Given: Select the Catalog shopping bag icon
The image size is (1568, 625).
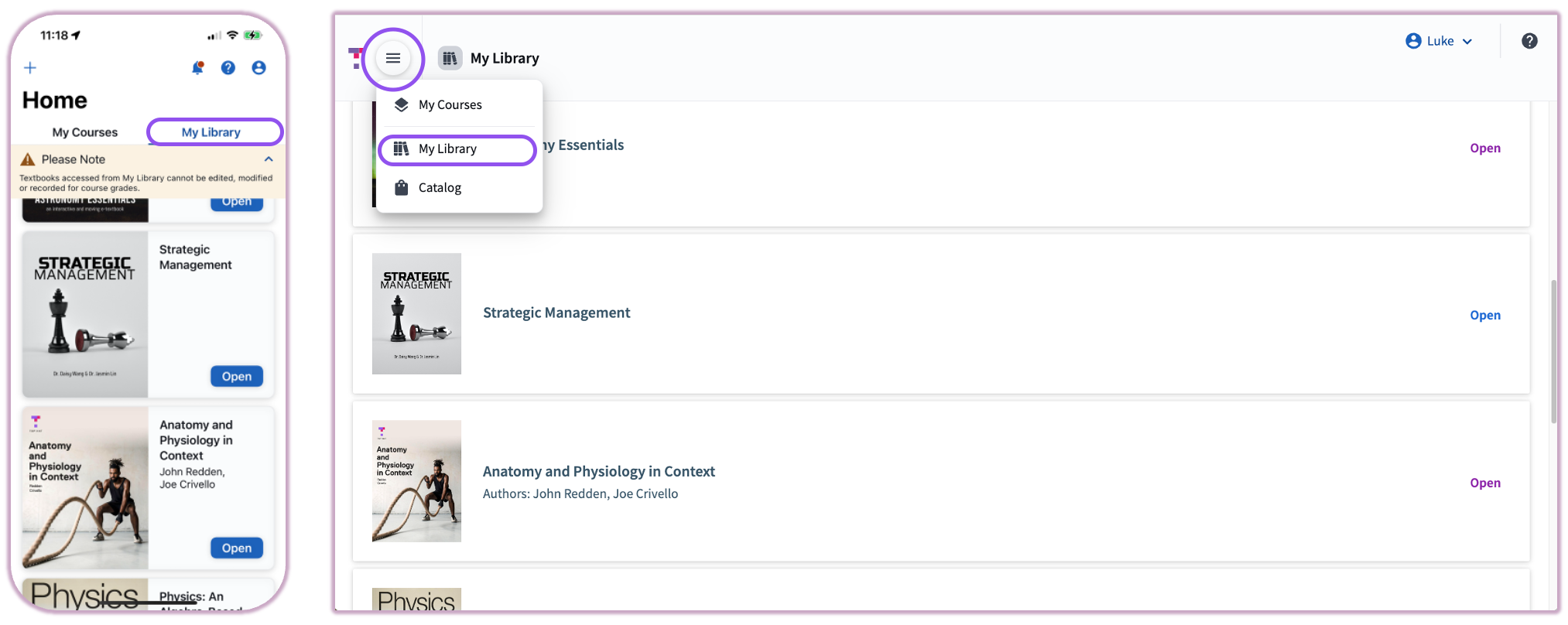Looking at the screenshot, I should 401,187.
